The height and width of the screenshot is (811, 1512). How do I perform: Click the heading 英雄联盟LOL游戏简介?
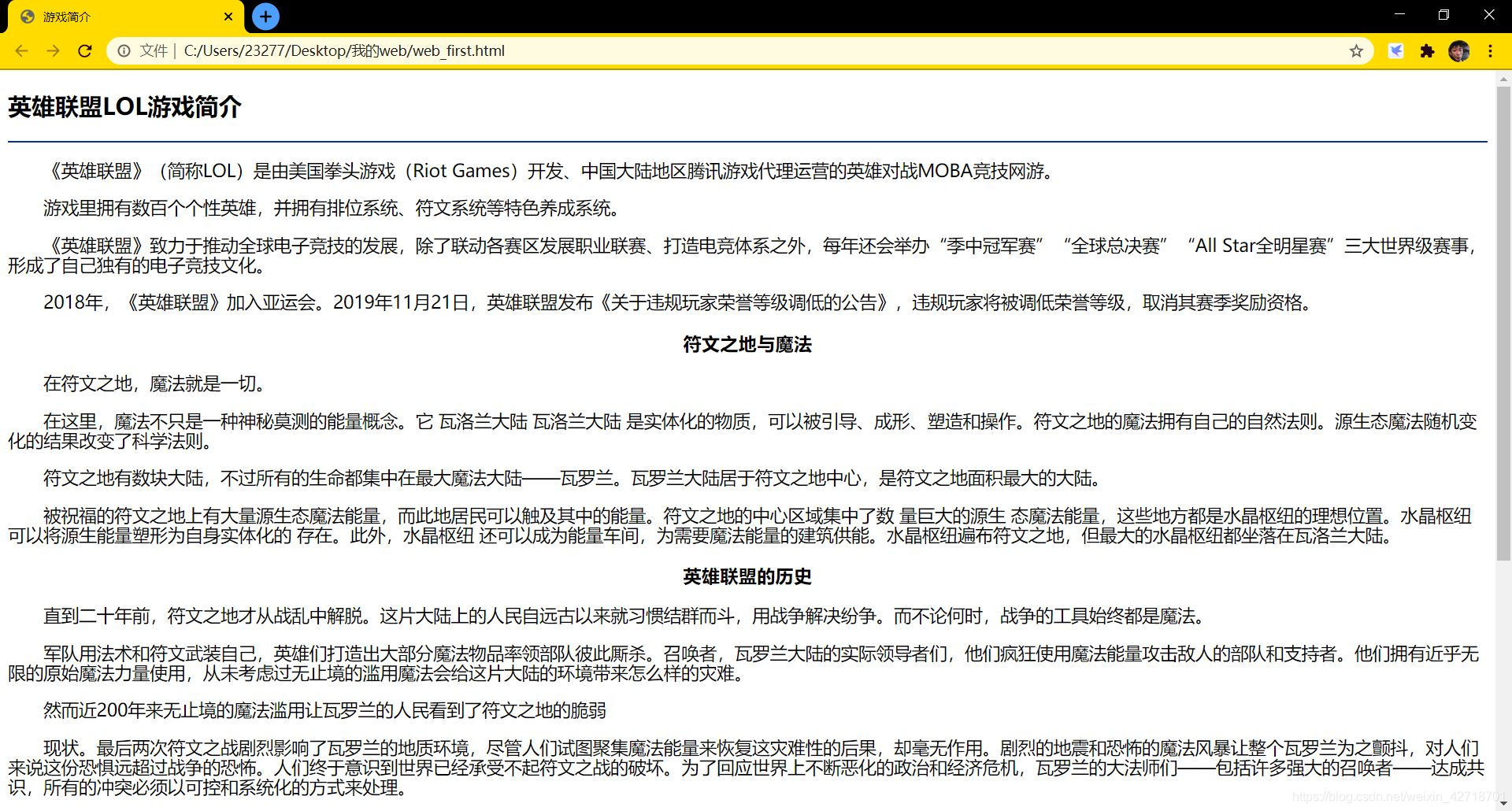tap(124, 107)
